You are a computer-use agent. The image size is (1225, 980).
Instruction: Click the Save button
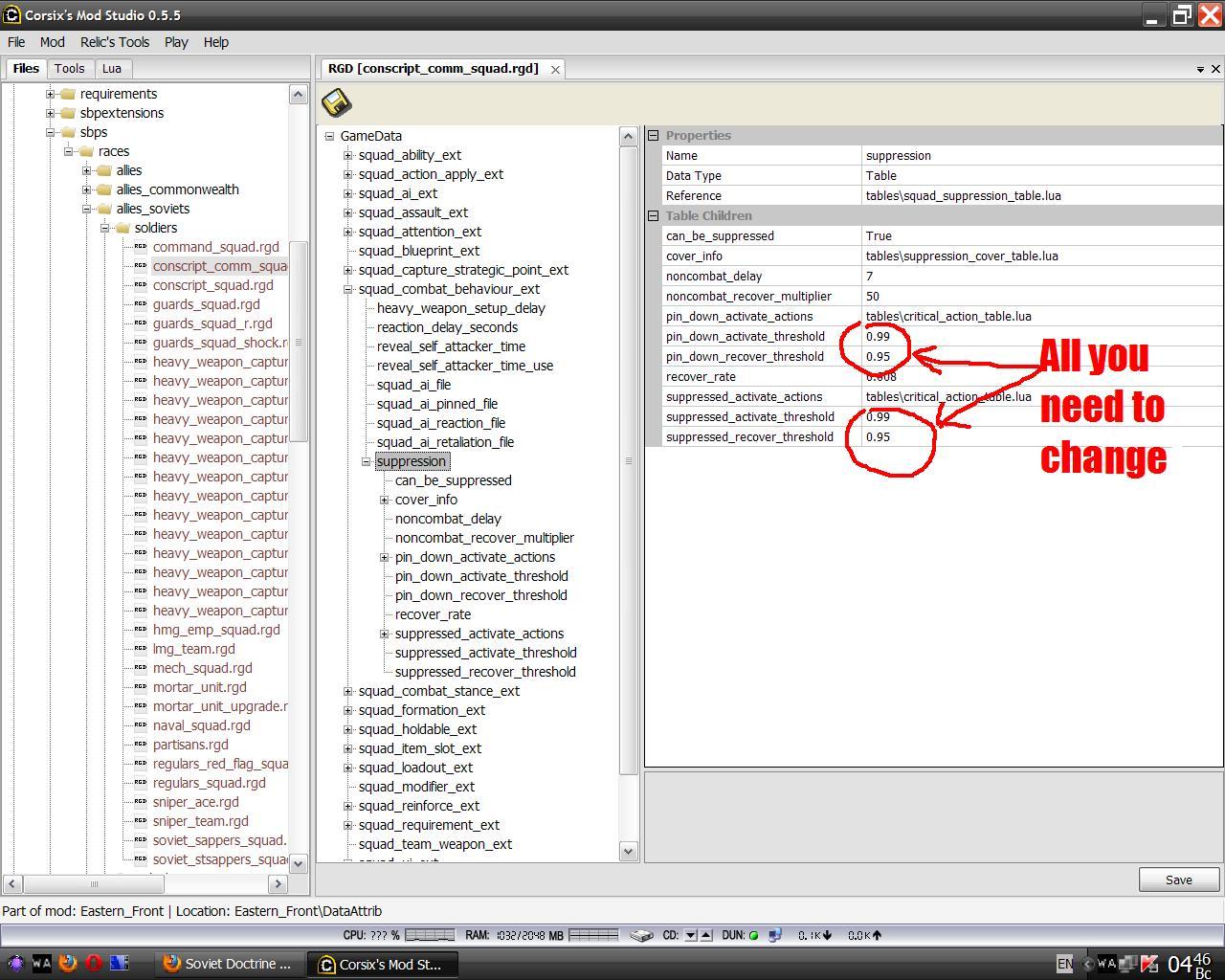(1178, 880)
